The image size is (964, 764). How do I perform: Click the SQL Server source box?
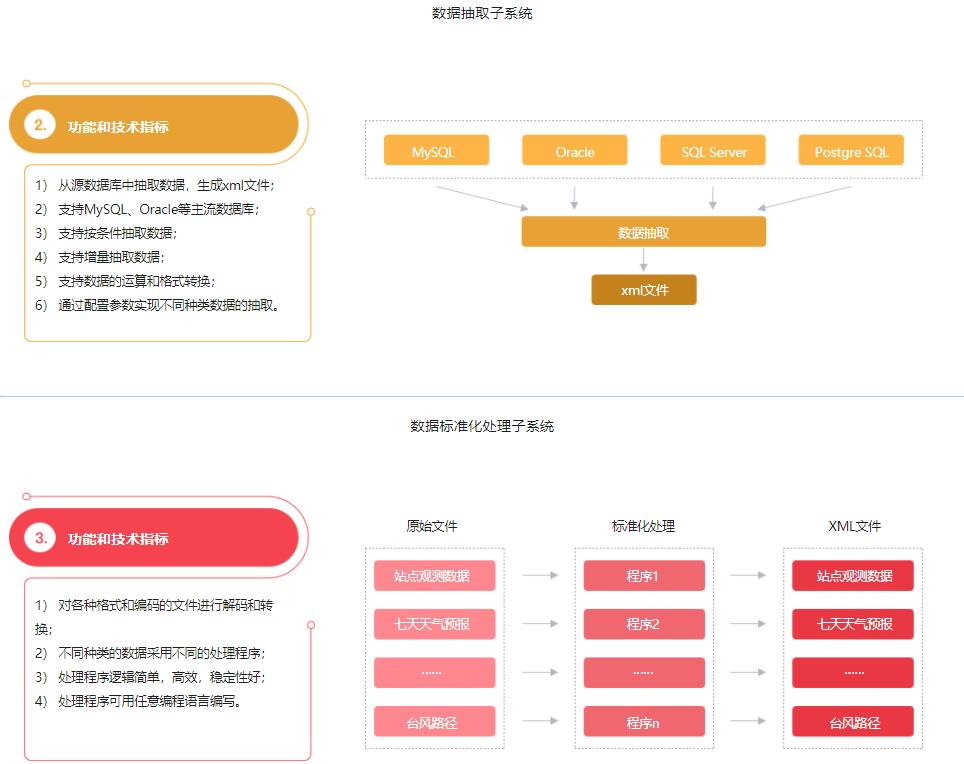coord(712,151)
